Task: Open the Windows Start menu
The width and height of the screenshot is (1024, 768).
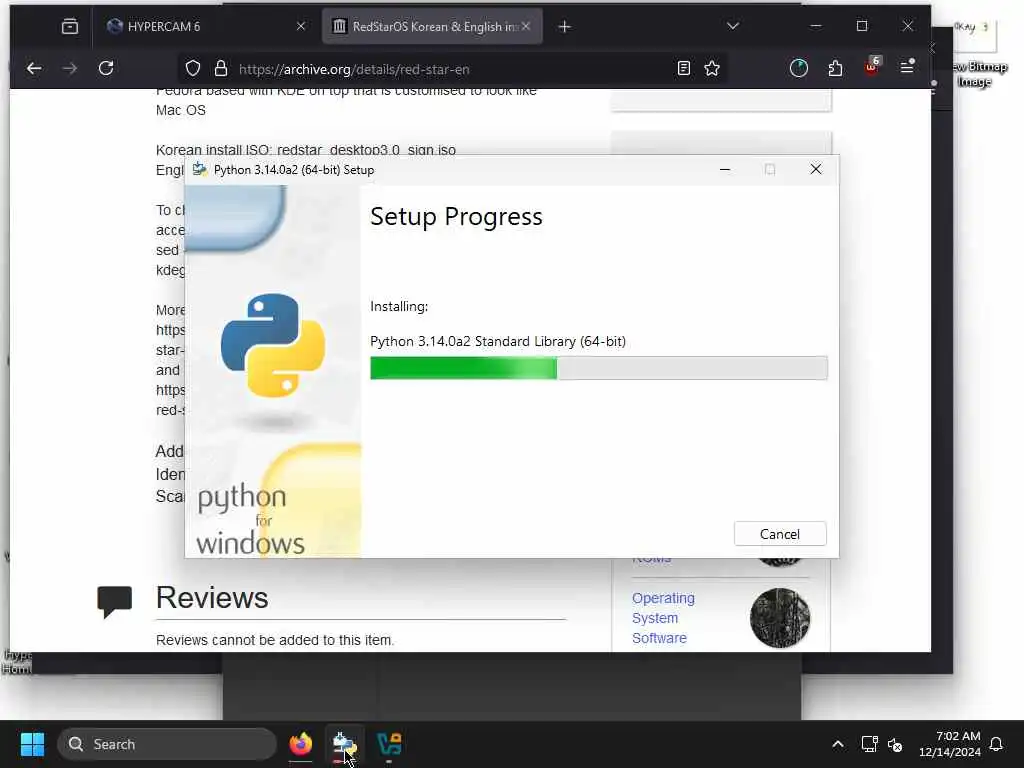Action: tap(32, 744)
